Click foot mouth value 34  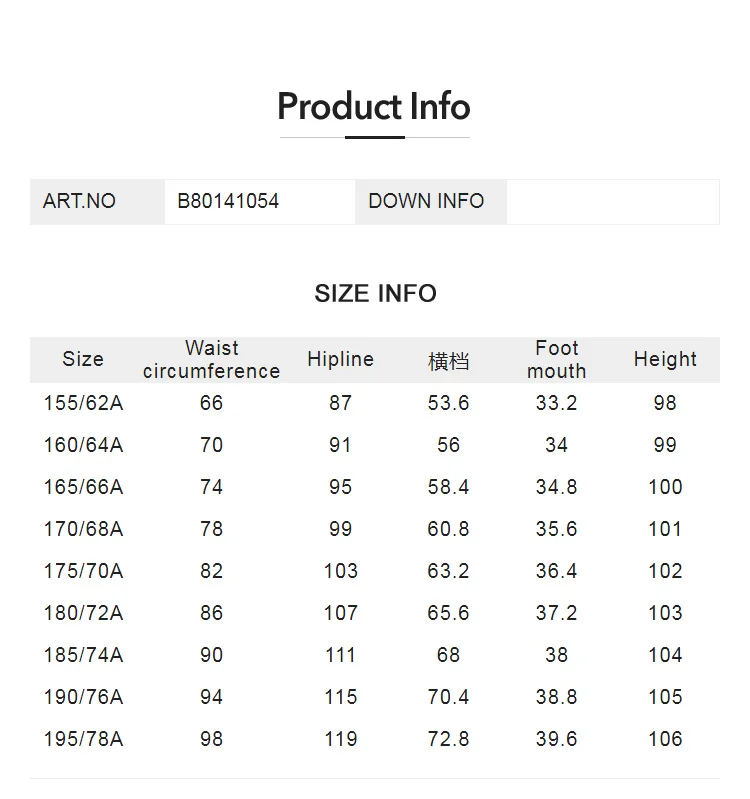556,445
